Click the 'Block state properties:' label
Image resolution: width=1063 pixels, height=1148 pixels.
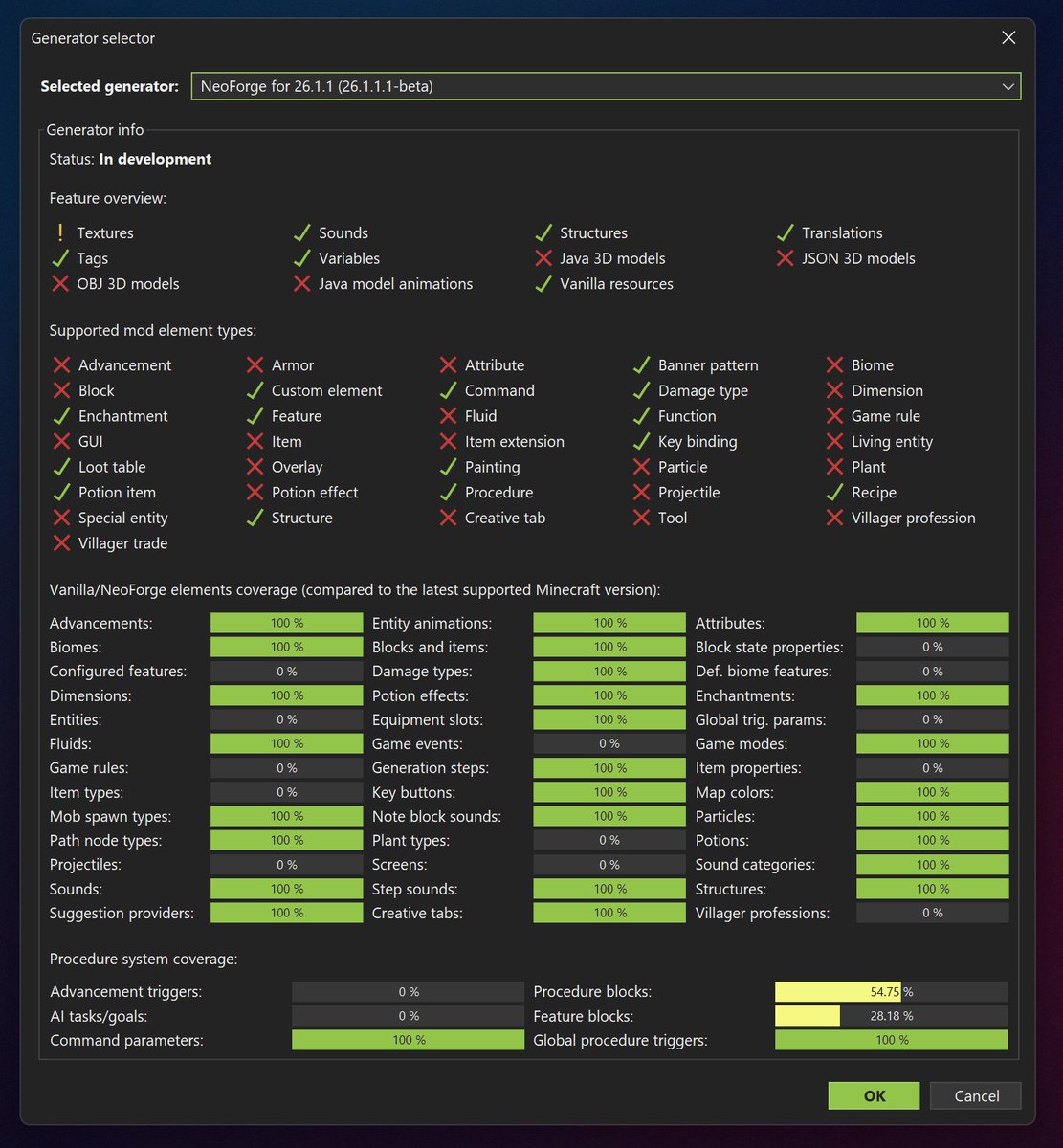[x=769, y=648]
